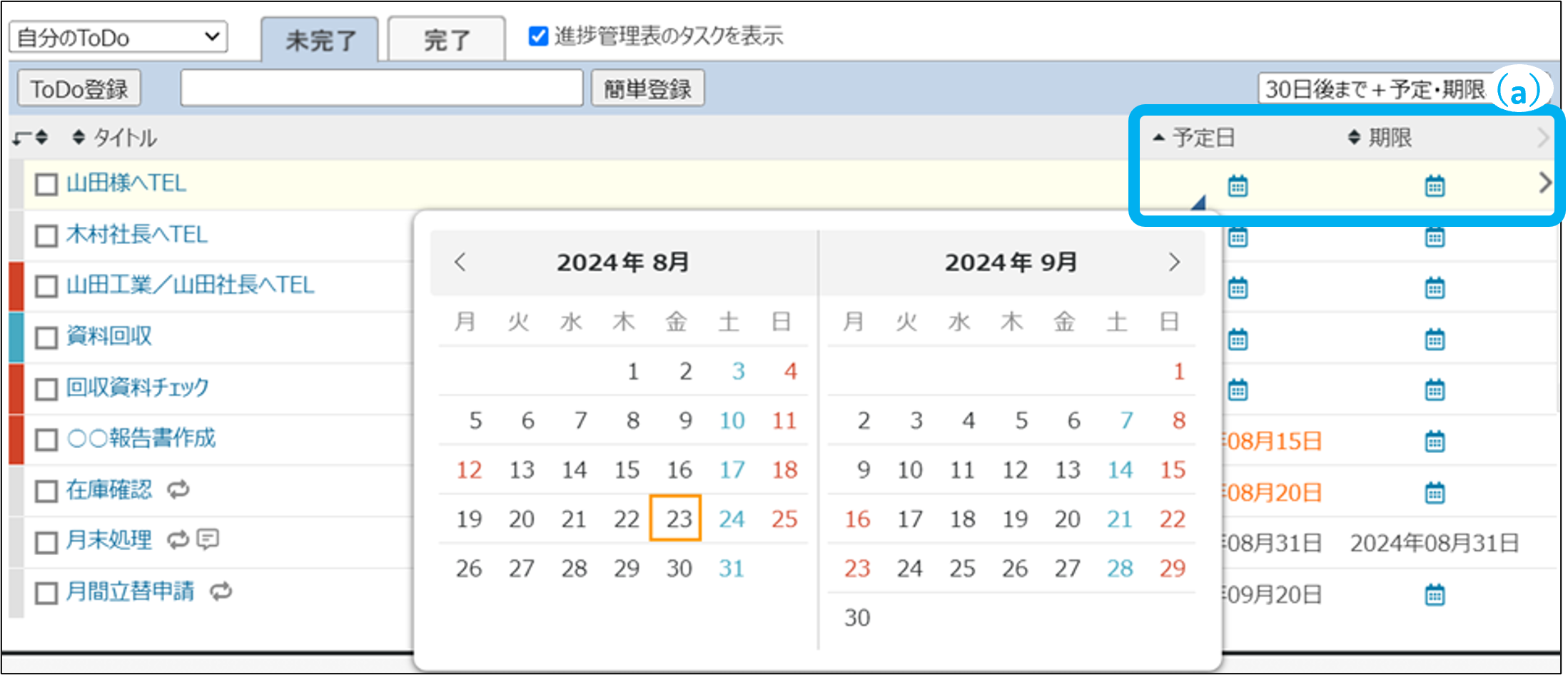The height and width of the screenshot is (675, 1568).
Task: Click comment icon next to 月末処理
Action: pos(208,539)
